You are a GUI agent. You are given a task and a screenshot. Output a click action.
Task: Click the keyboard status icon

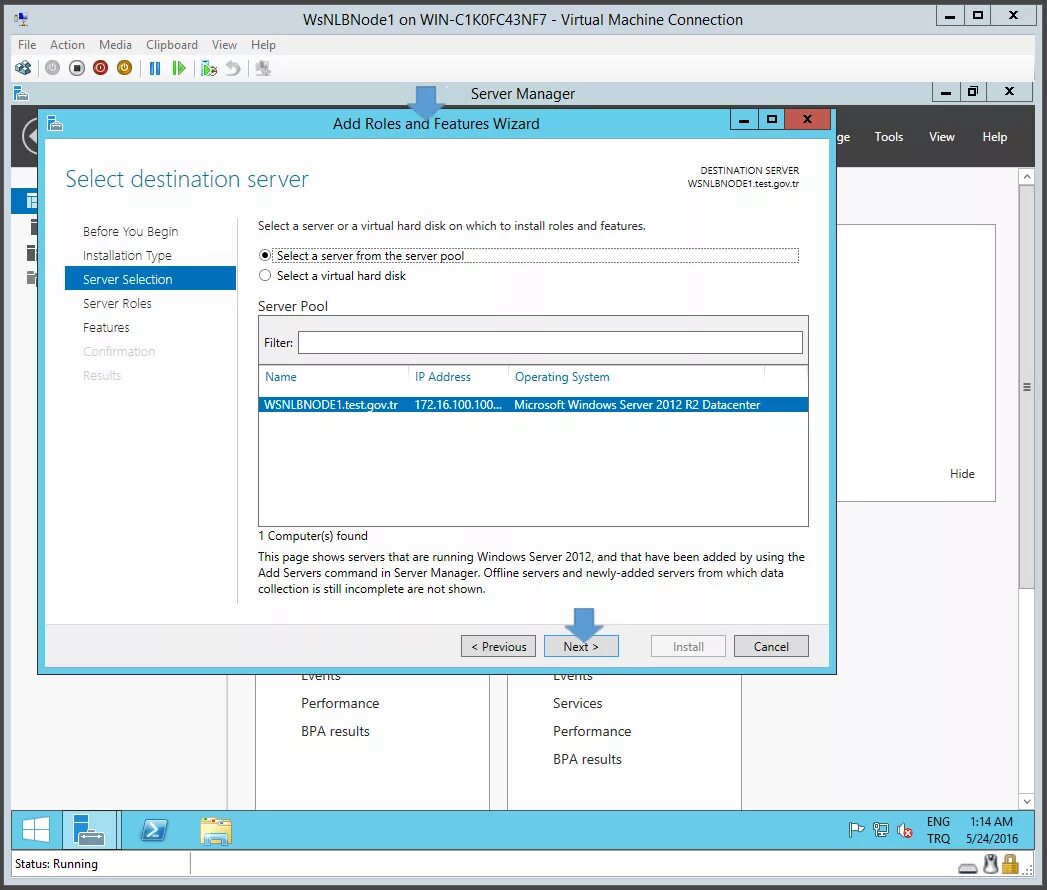(968, 868)
